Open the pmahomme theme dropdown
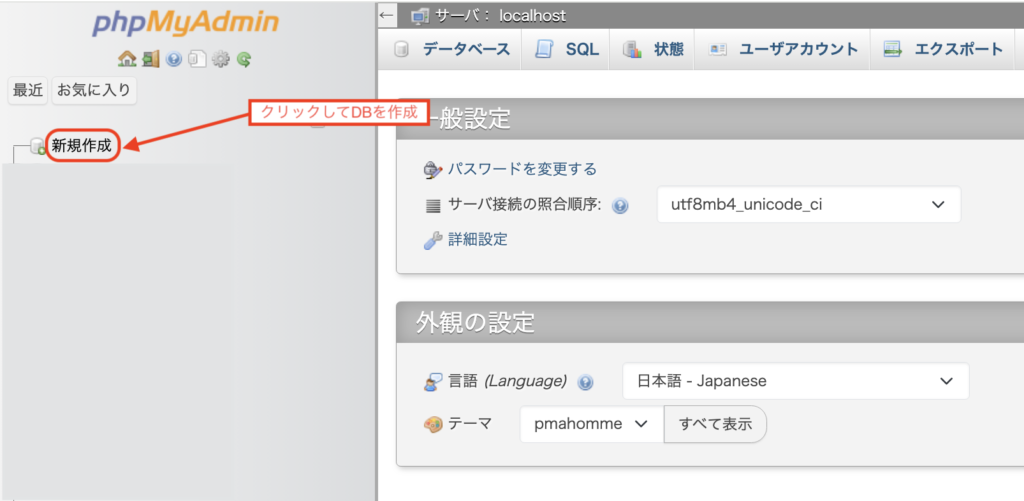 (592, 424)
